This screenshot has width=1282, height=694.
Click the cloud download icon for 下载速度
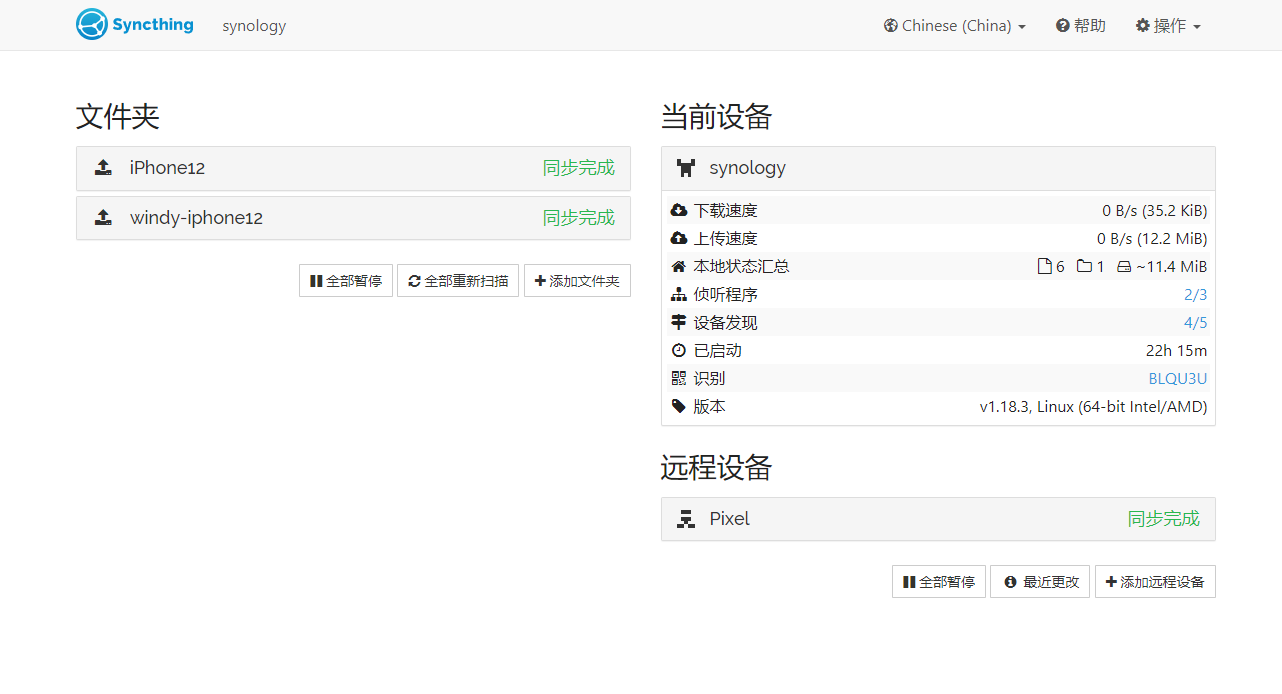coord(679,210)
